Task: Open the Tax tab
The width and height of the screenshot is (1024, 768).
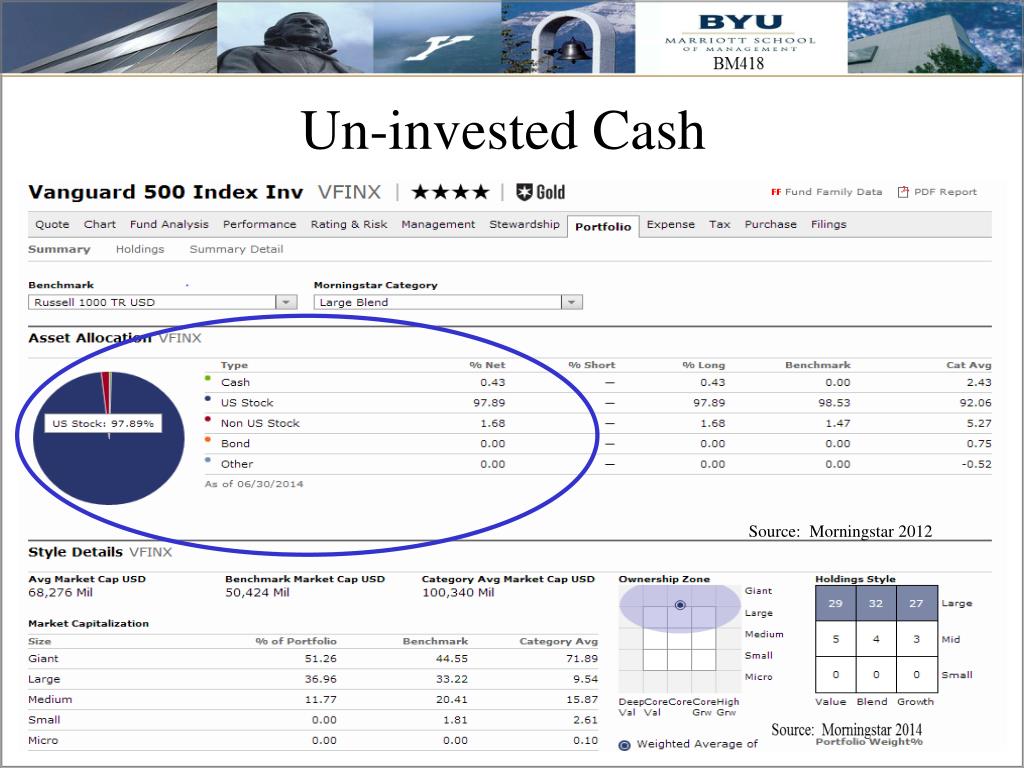Action: [x=720, y=224]
